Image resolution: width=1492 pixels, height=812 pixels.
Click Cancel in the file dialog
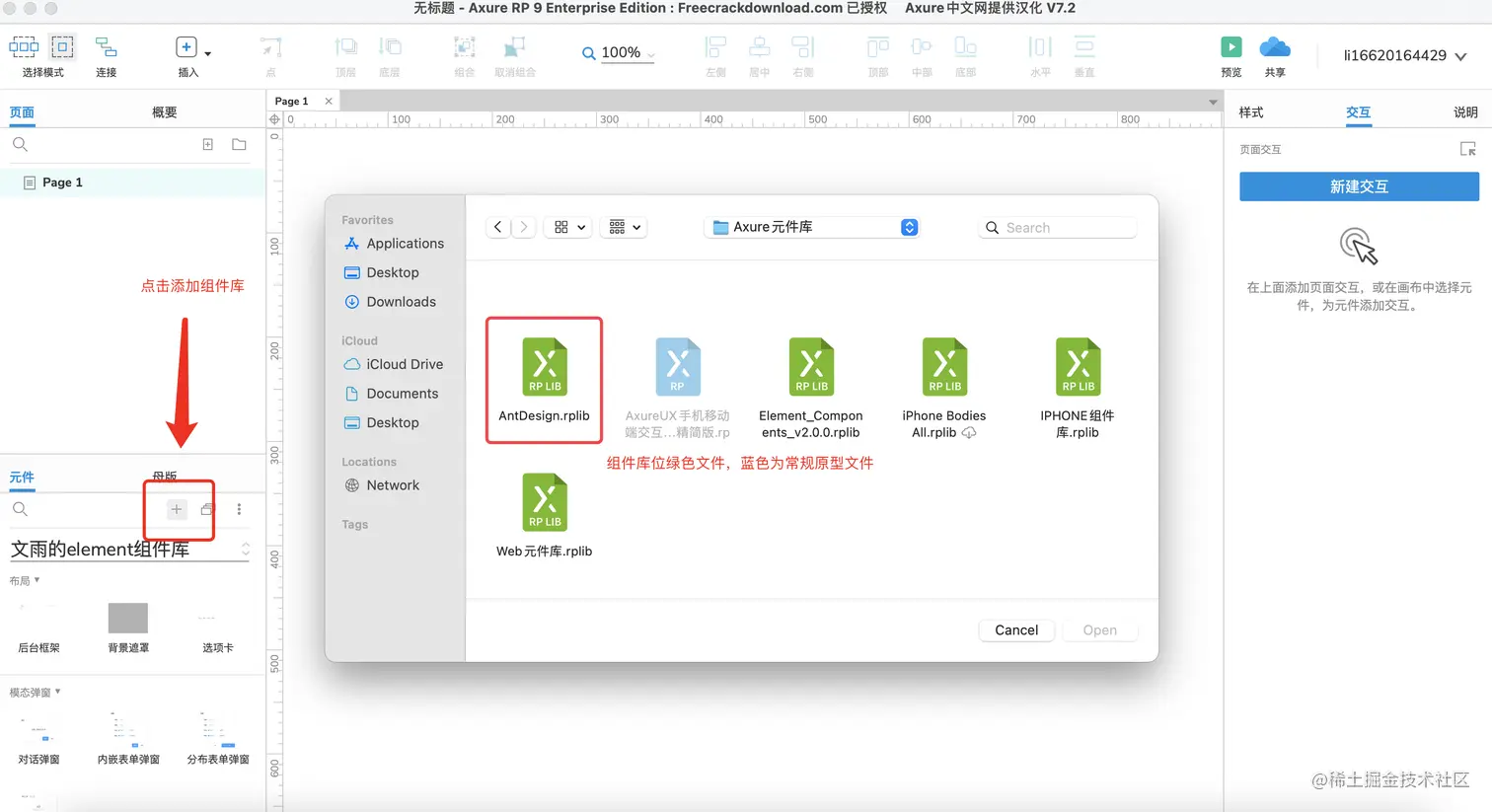1016,630
